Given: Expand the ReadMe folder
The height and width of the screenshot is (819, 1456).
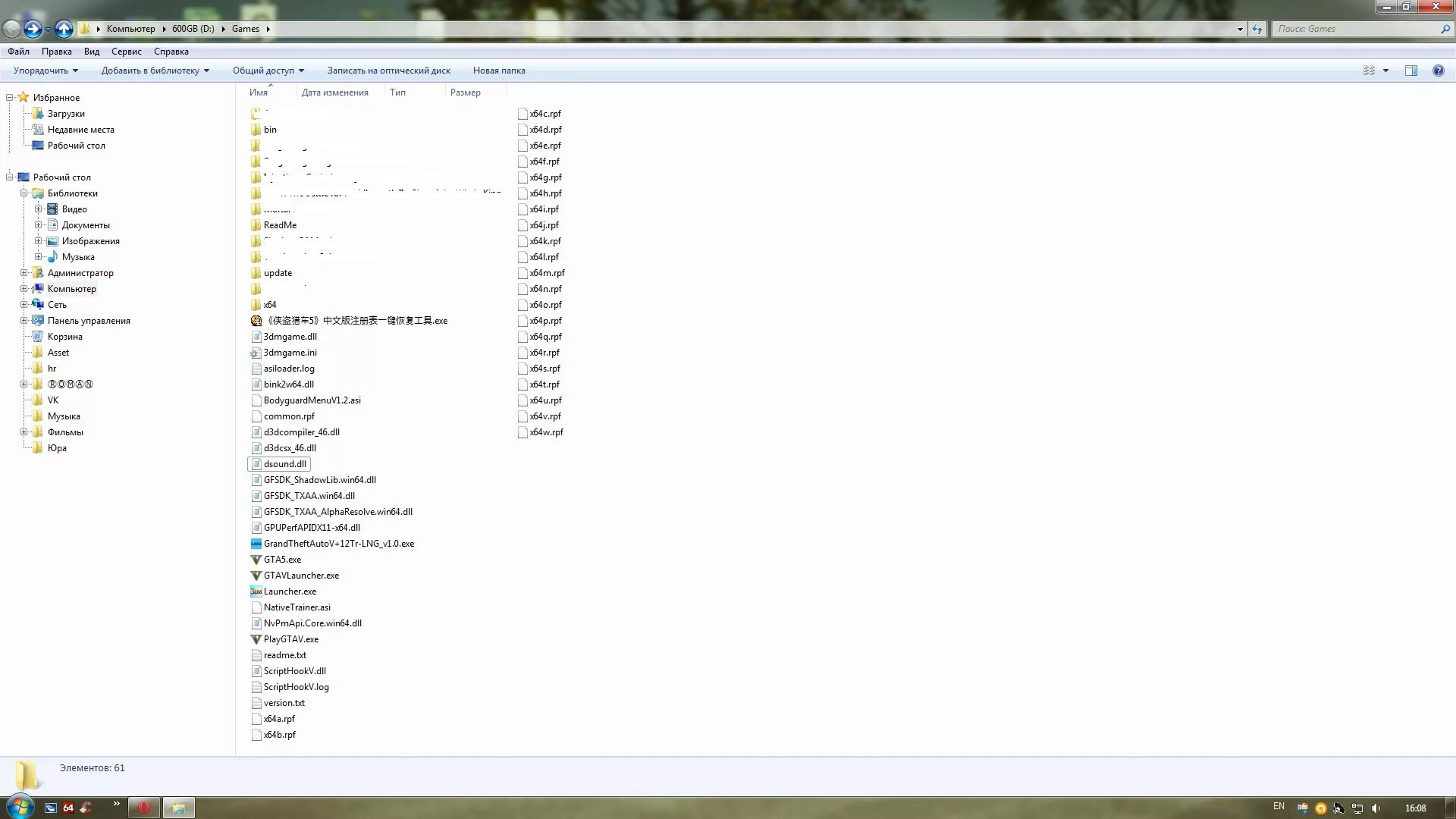Looking at the screenshot, I should coord(280,225).
